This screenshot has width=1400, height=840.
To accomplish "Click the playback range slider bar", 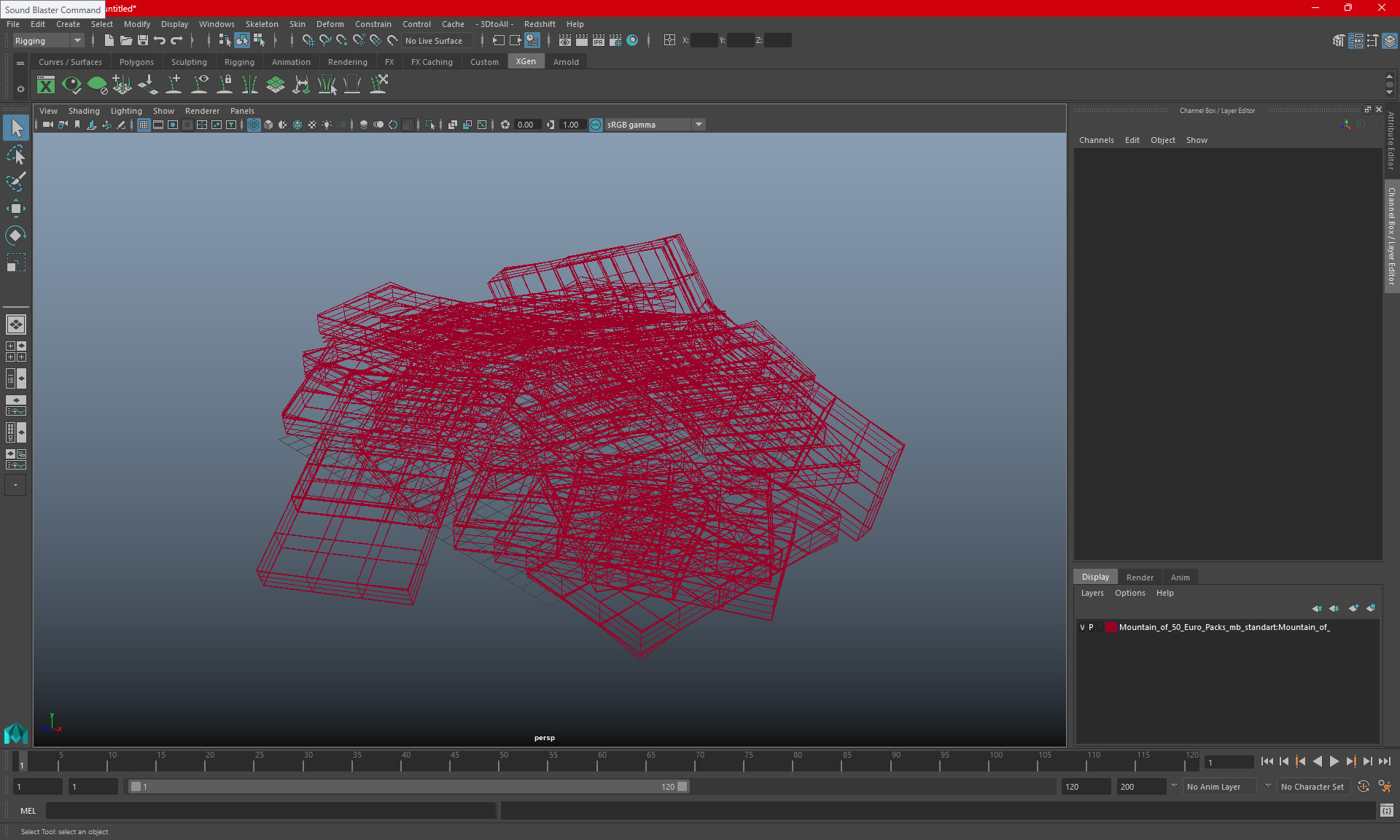I will 408,787.
